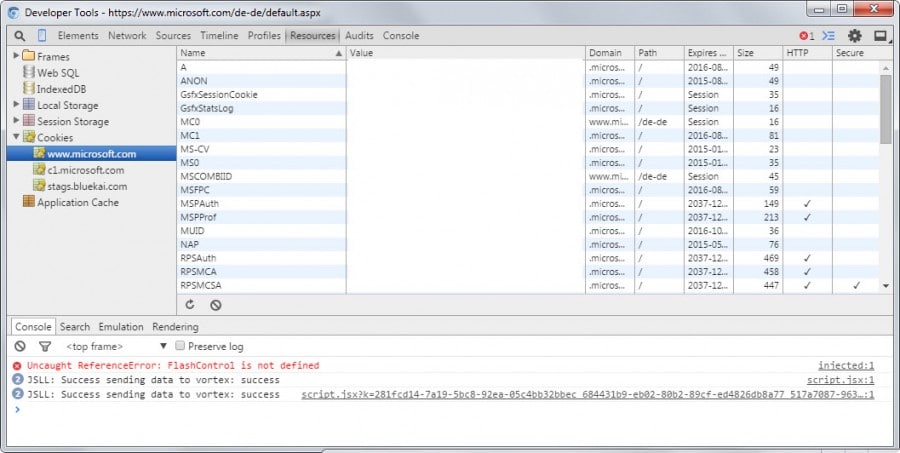
Task: Clear the console log icon
Action: tap(20, 346)
